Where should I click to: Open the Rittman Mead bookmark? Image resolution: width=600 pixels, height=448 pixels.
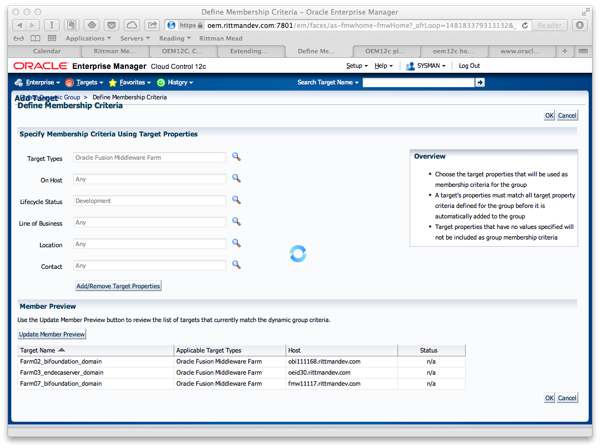(x=221, y=38)
